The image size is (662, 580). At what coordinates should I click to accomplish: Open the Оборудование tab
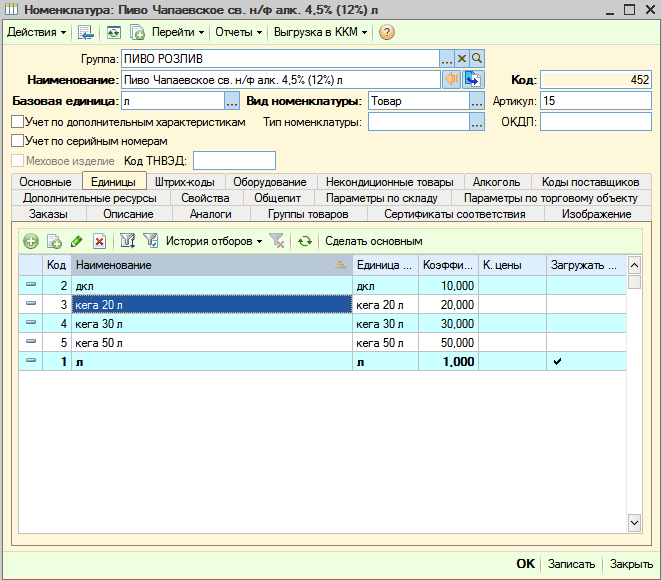pyautogui.click(x=270, y=182)
